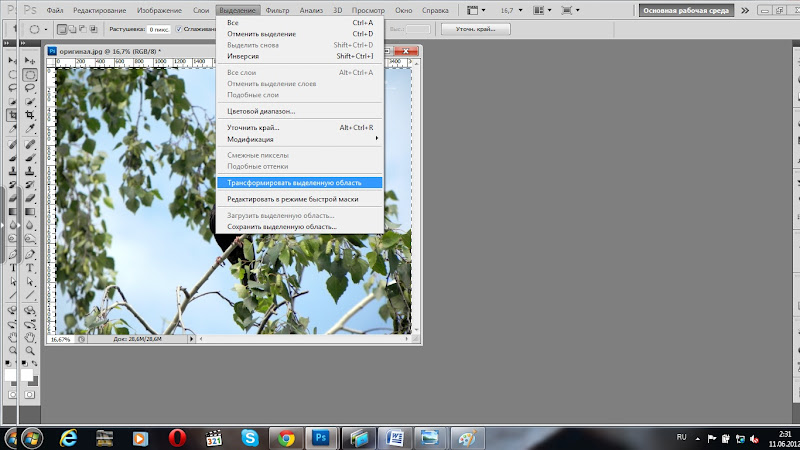Choose Сохранить выделенную область... menu item
The width and height of the screenshot is (800, 450).
pos(300,227)
